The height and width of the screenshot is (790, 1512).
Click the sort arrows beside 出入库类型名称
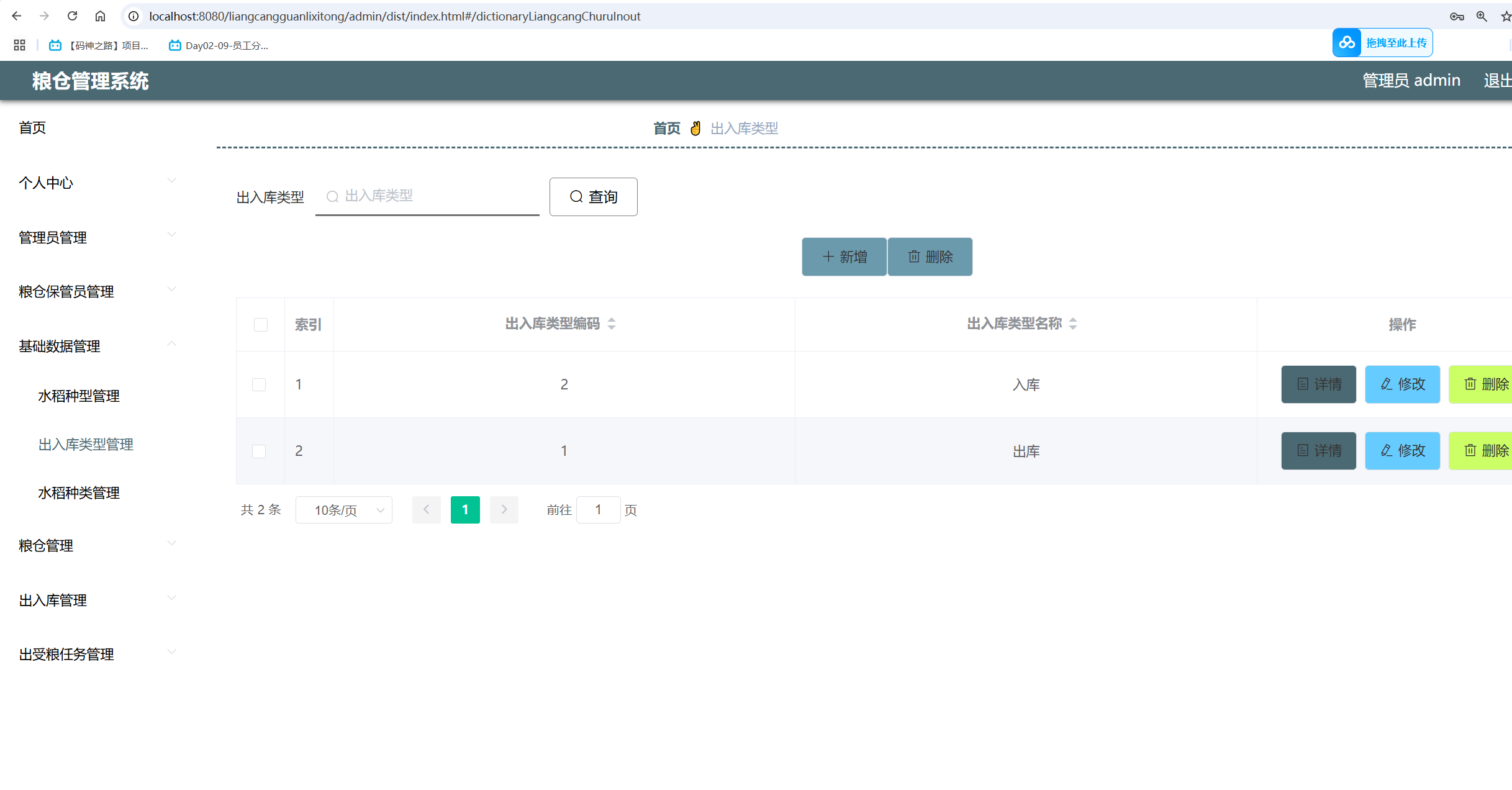coord(1073,324)
